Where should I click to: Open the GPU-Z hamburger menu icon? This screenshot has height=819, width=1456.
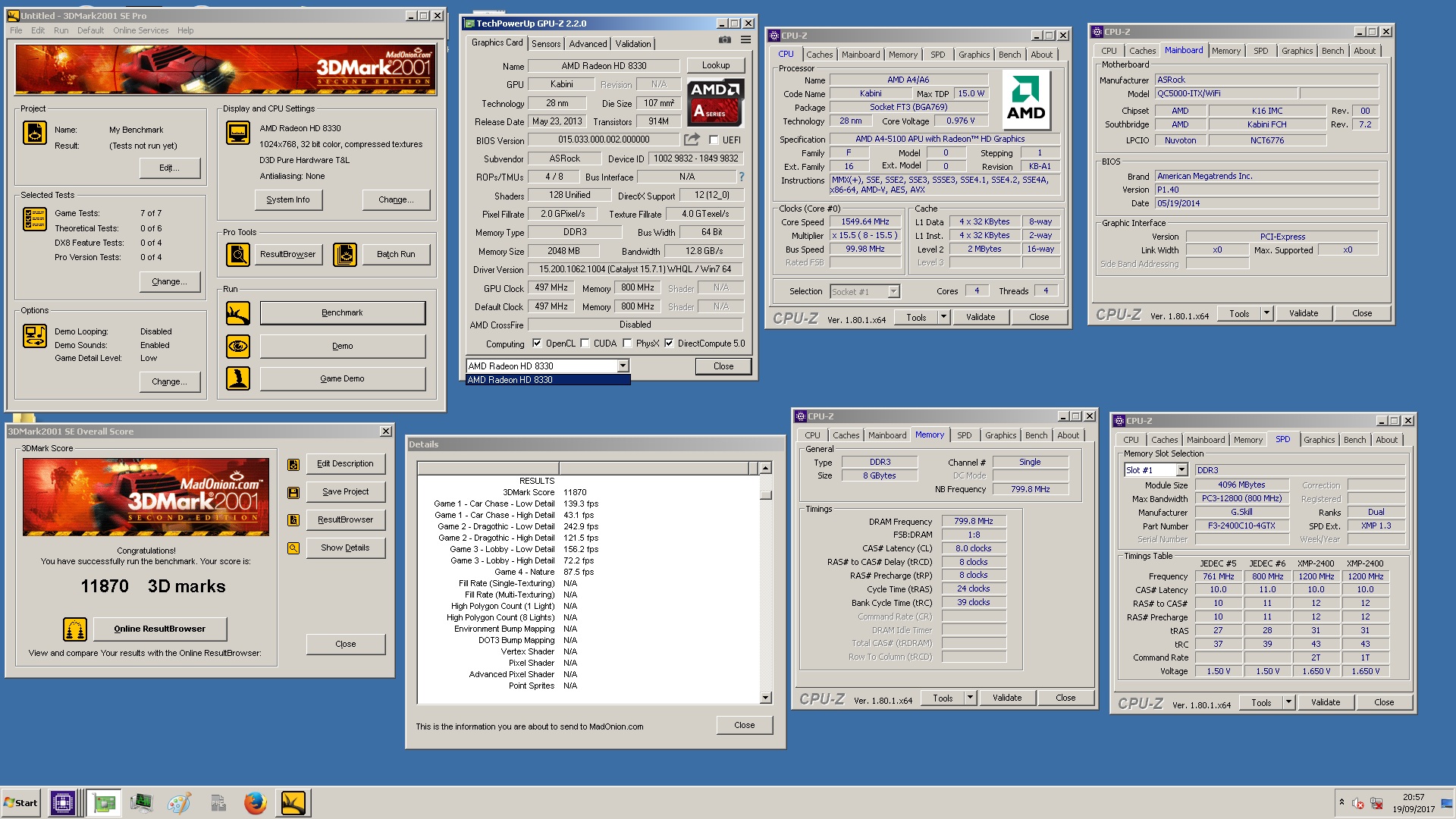(x=746, y=40)
